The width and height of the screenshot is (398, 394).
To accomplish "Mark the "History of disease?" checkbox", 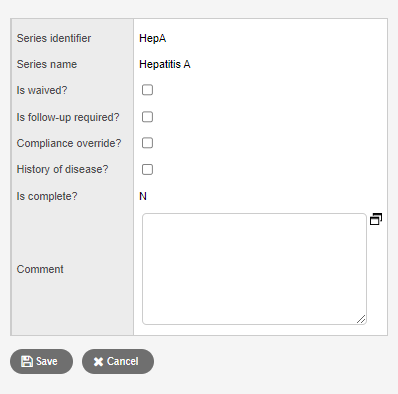I will 147,169.
